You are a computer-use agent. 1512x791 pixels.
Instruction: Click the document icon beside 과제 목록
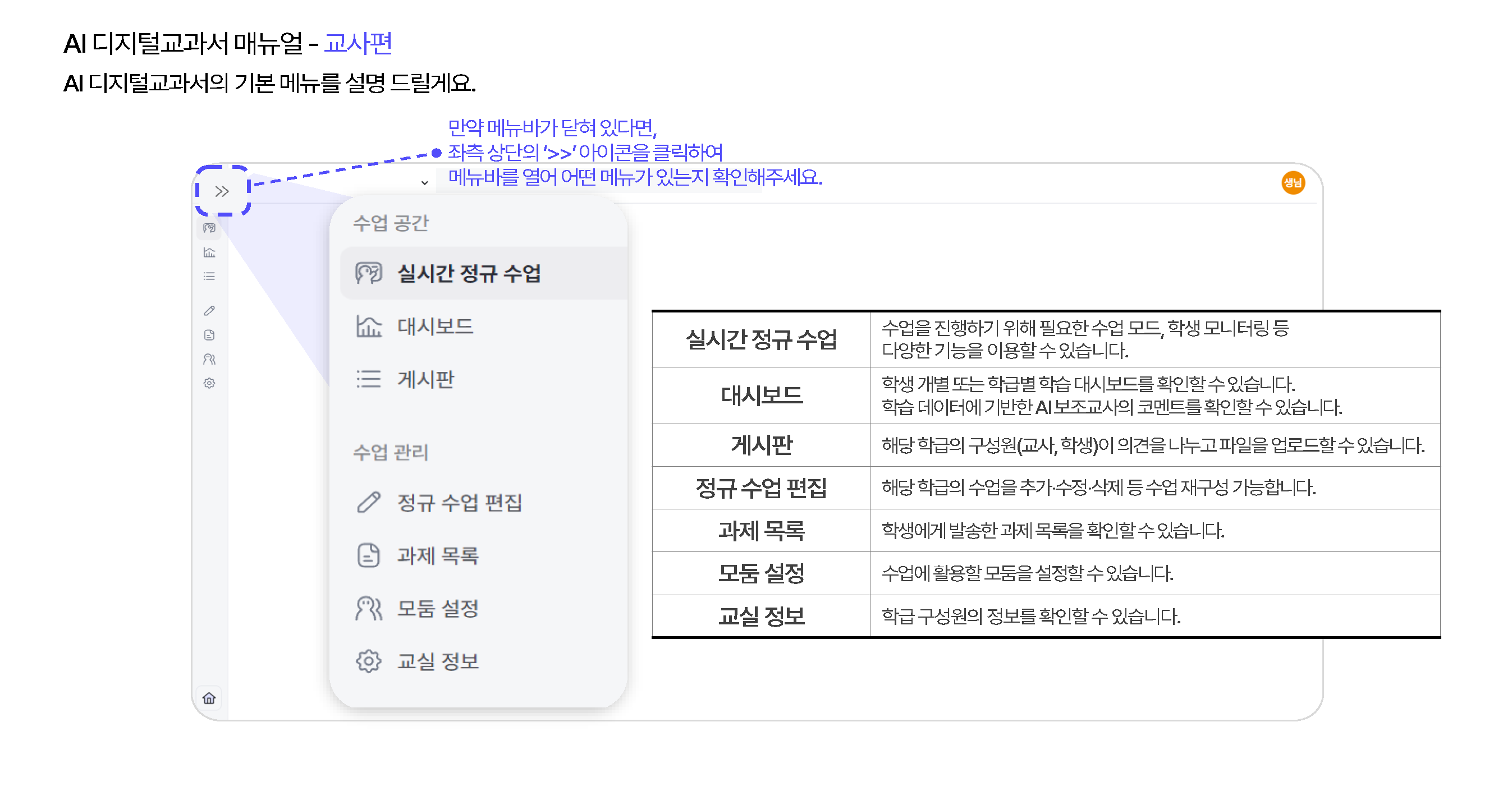(x=369, y=555)
